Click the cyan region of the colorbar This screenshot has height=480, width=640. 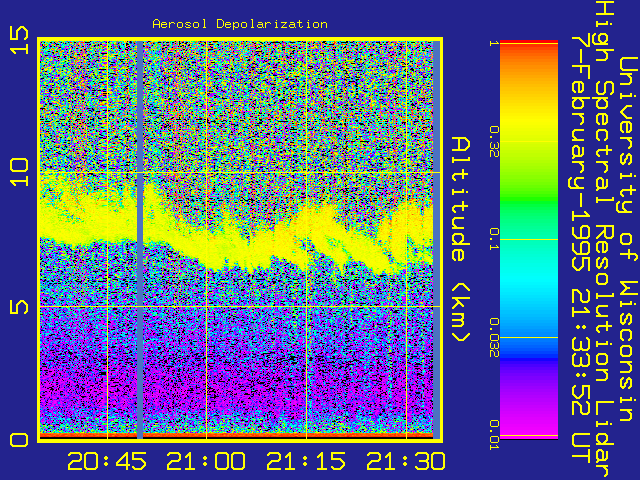529,282
